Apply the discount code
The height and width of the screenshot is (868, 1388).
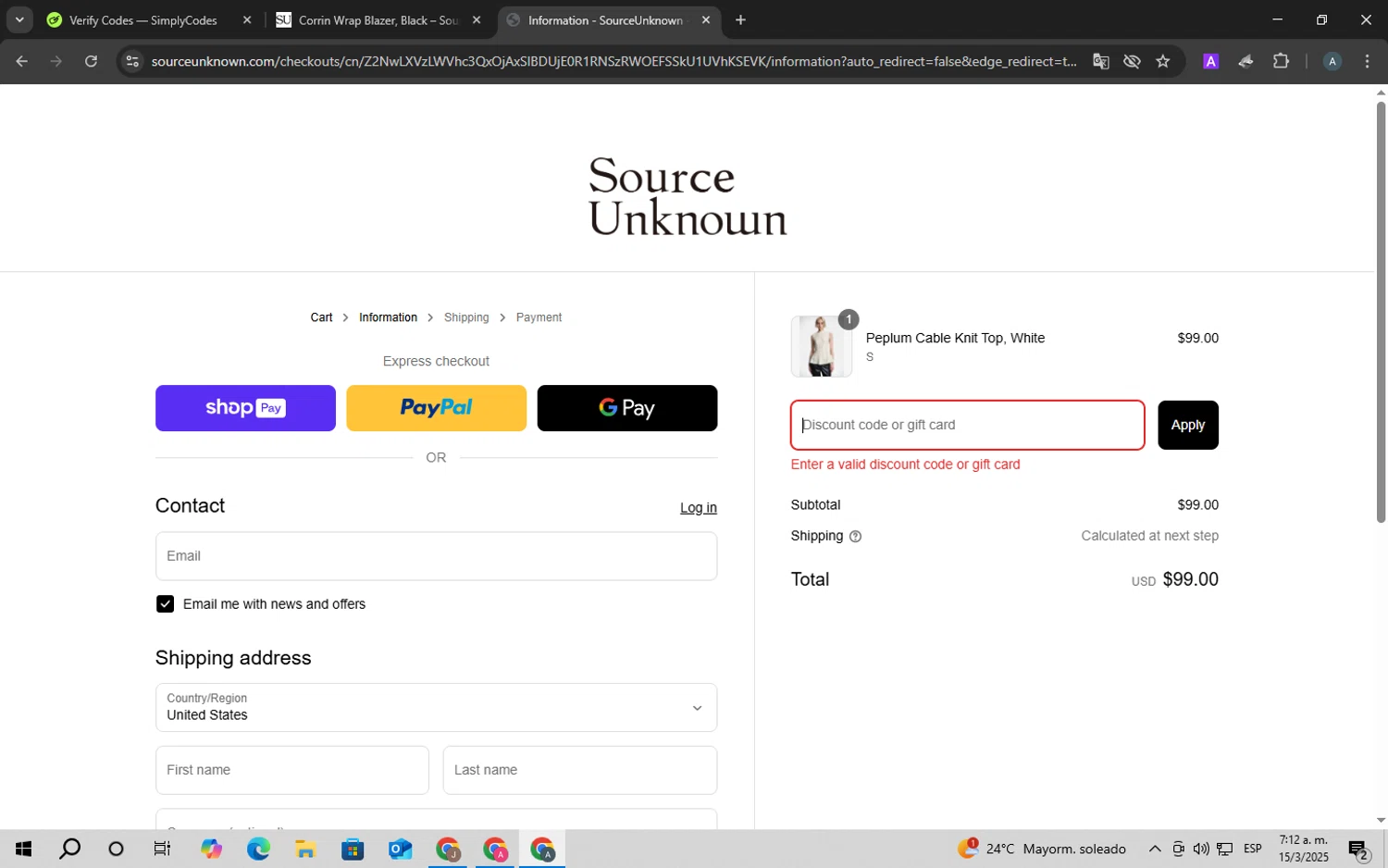pos(1188,426)
